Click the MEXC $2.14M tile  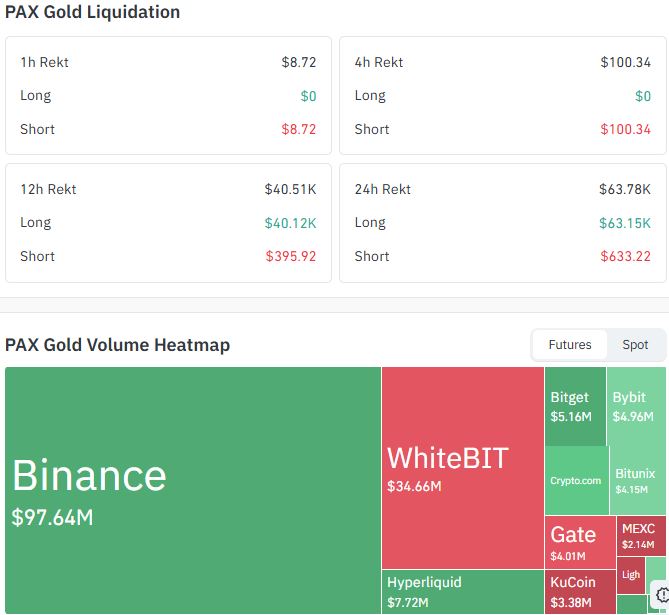641,536
